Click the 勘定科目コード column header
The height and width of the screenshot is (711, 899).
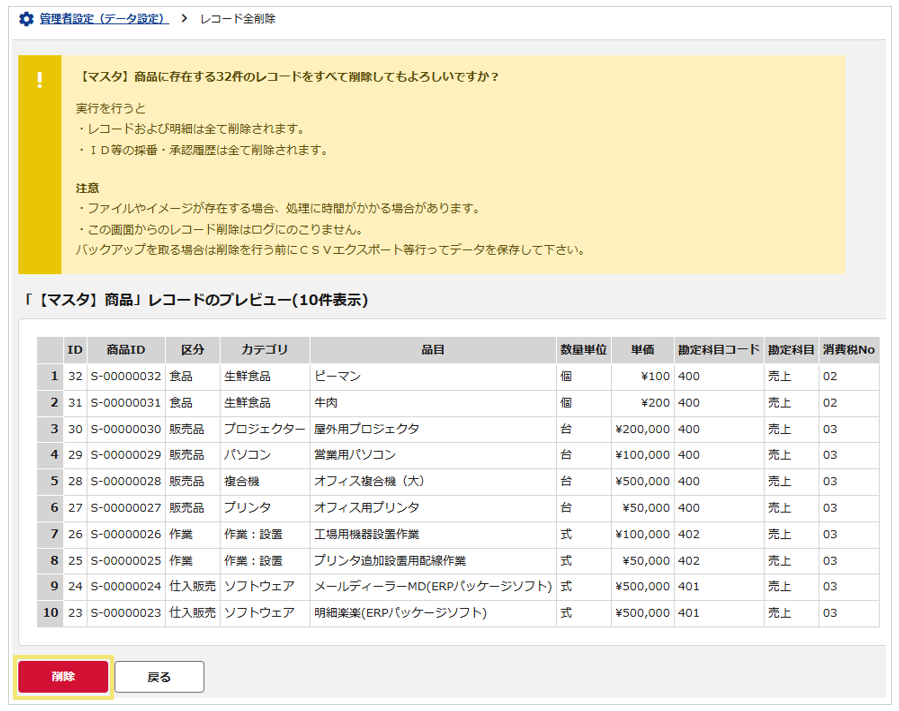[719, 350]
